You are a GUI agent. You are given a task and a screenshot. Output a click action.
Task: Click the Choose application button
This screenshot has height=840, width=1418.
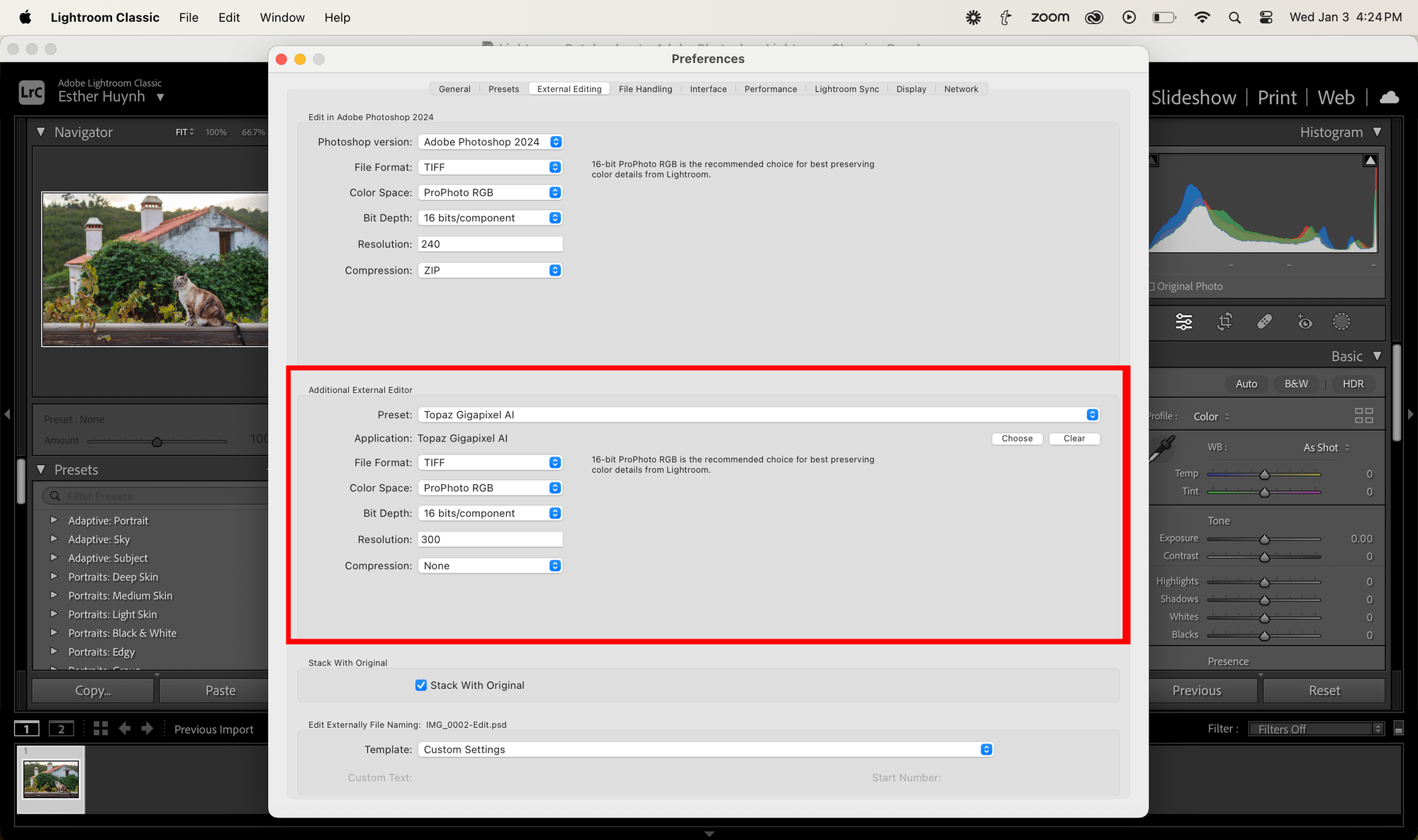click(x=1017, y=439)
